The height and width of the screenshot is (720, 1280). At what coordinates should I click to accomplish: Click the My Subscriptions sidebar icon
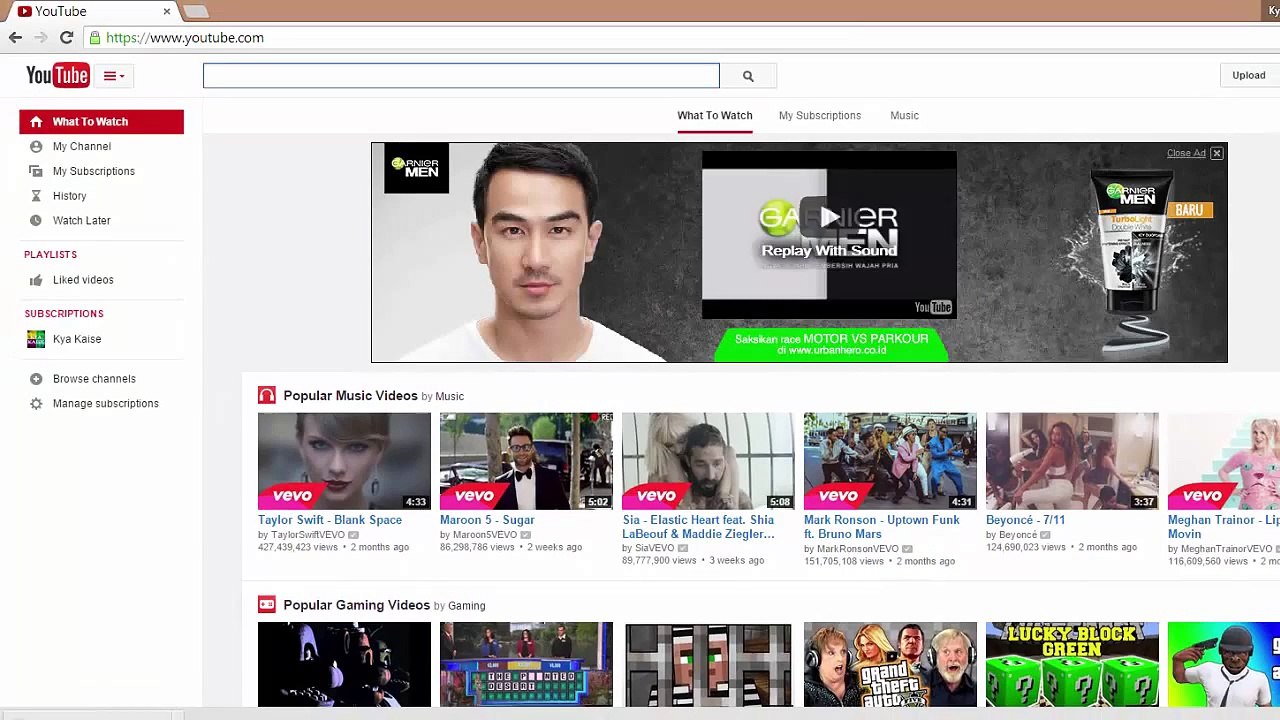(36, 171)
